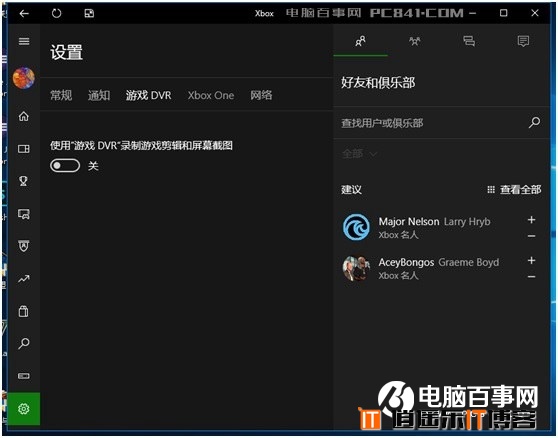
Task: Select the 网络 settings tab
Action: point(261,95)
